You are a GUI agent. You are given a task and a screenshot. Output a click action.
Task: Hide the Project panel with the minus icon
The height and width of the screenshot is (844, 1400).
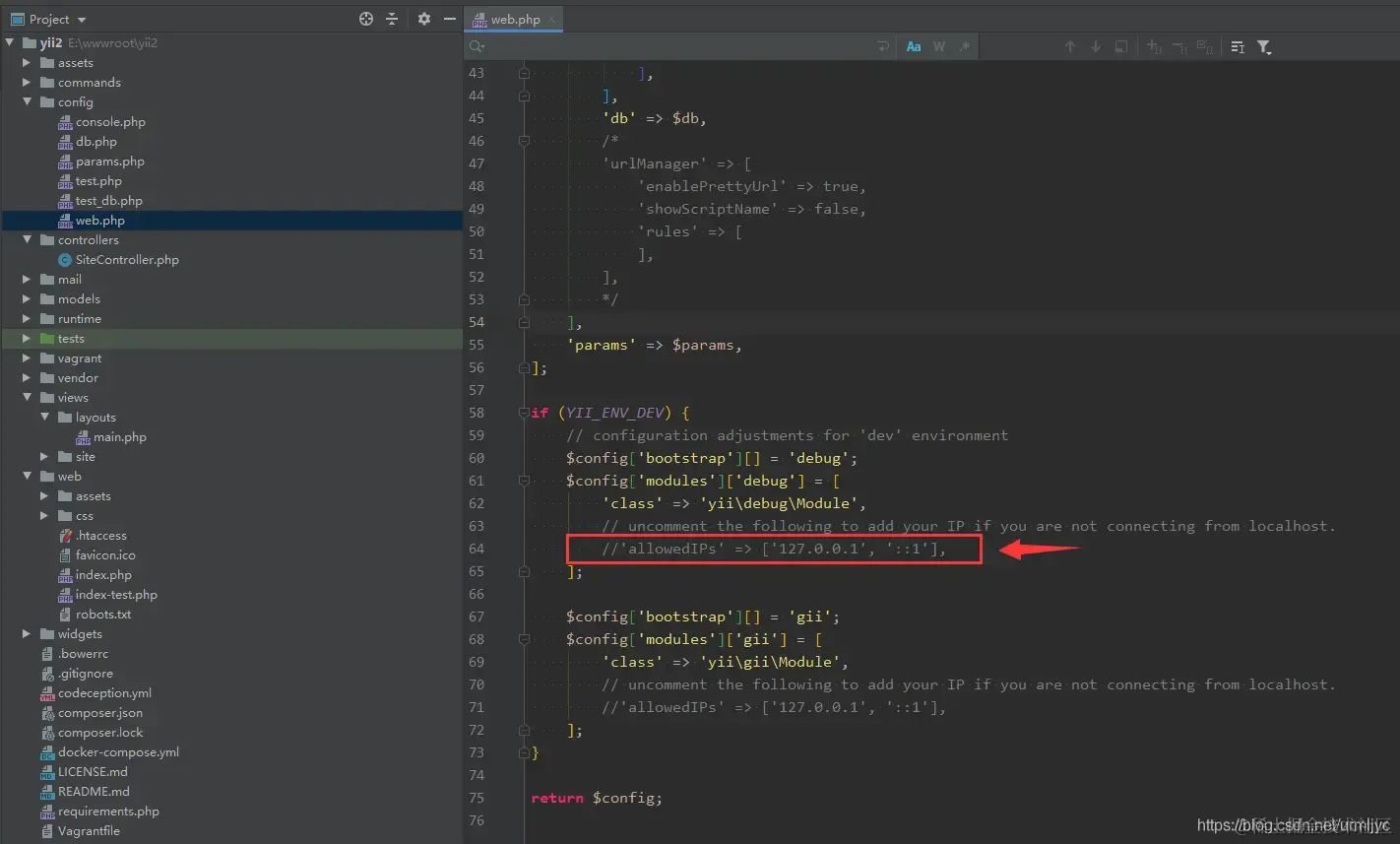[450, 19]
